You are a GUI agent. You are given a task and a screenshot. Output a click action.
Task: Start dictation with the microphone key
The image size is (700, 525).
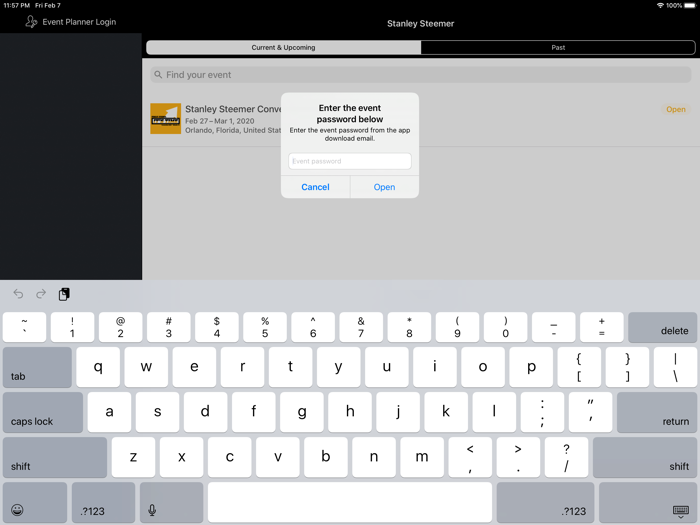(171, 503)
